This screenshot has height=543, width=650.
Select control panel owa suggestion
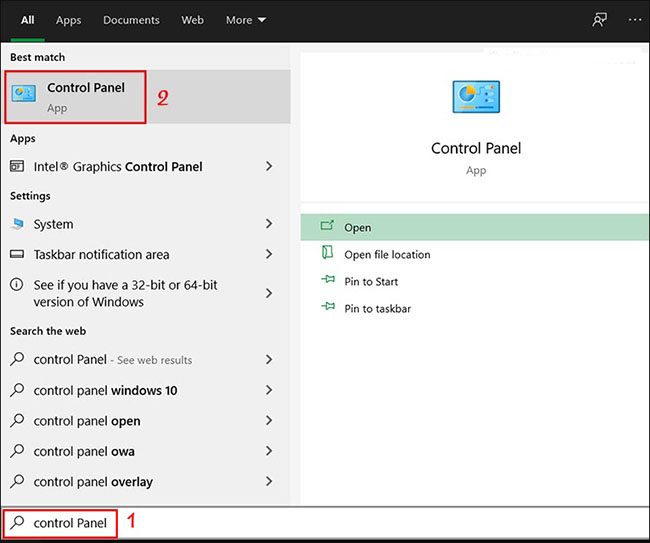pyautogui.click(x=146, y=451)
